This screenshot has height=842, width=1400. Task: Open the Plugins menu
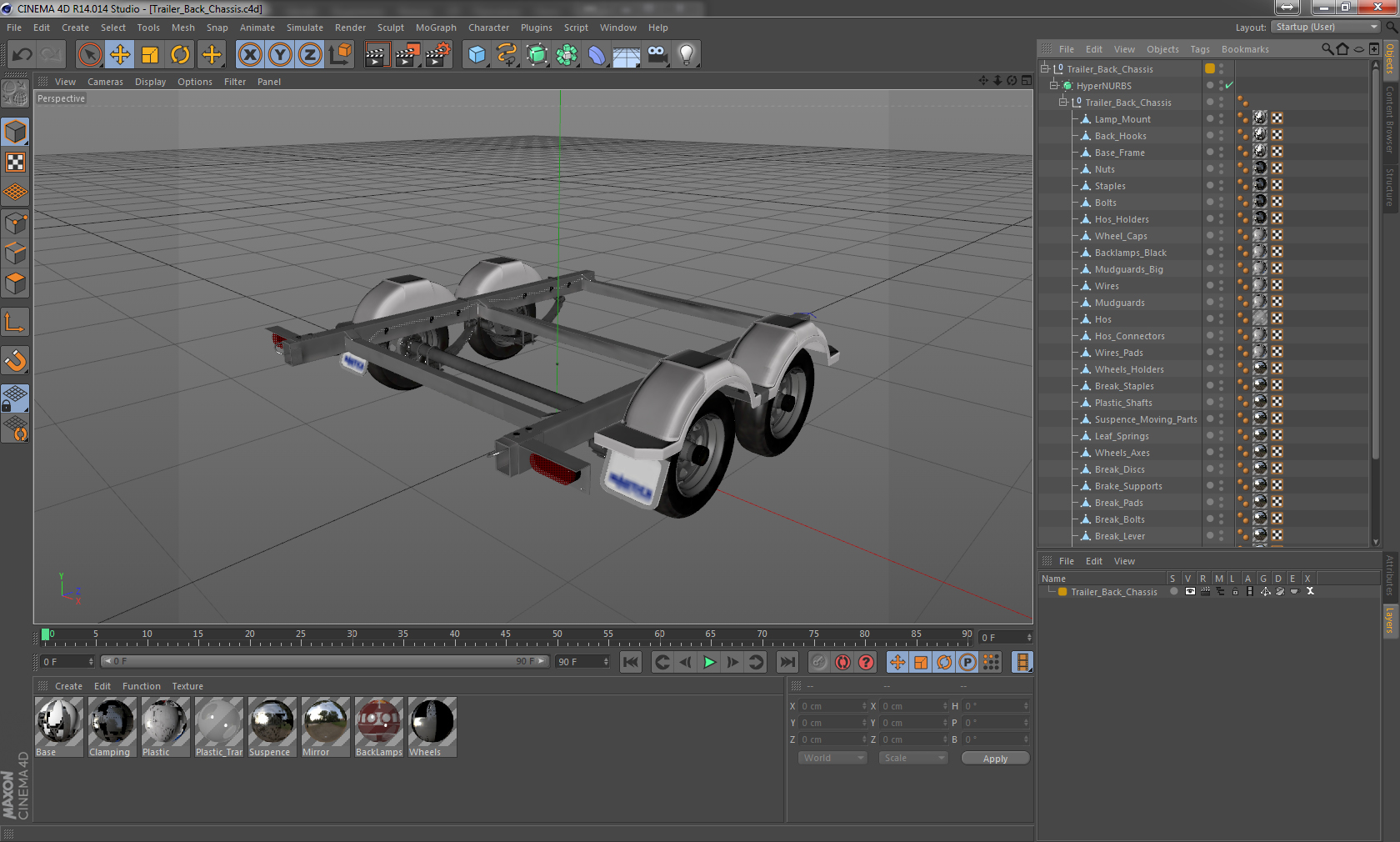tap(536, 28)
